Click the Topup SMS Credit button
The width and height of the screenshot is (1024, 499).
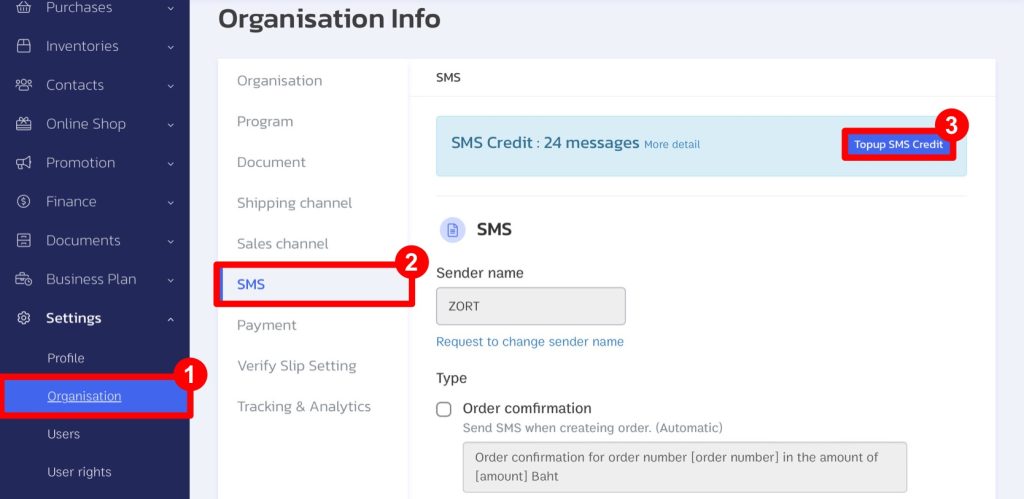899,144
